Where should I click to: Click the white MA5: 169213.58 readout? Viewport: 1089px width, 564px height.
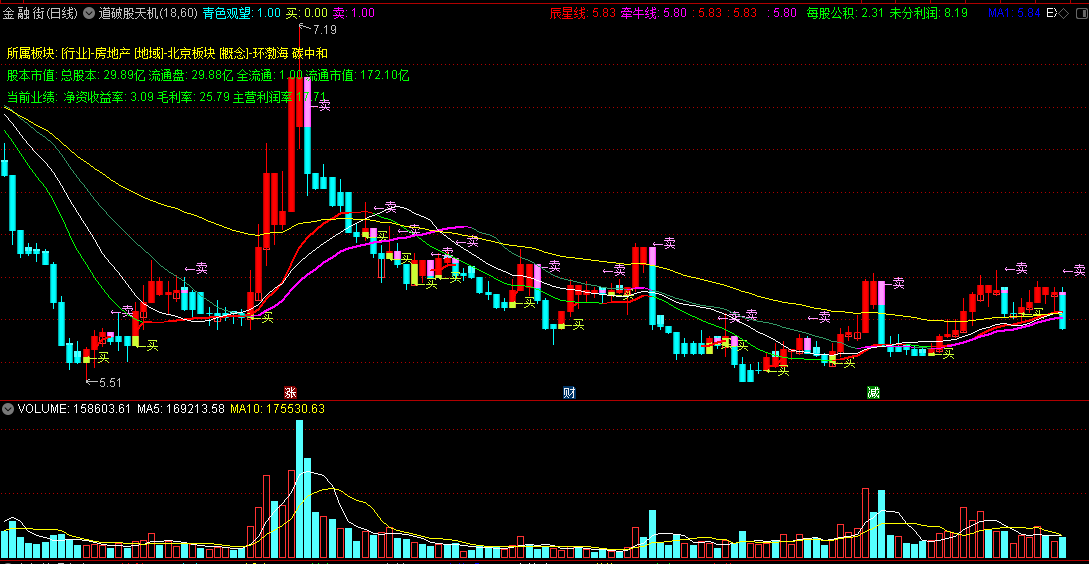[181, 409]
